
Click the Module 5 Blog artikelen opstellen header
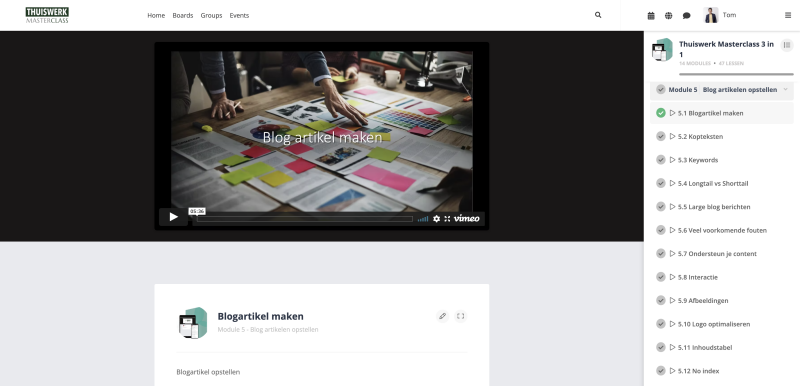tap(722, 90)
